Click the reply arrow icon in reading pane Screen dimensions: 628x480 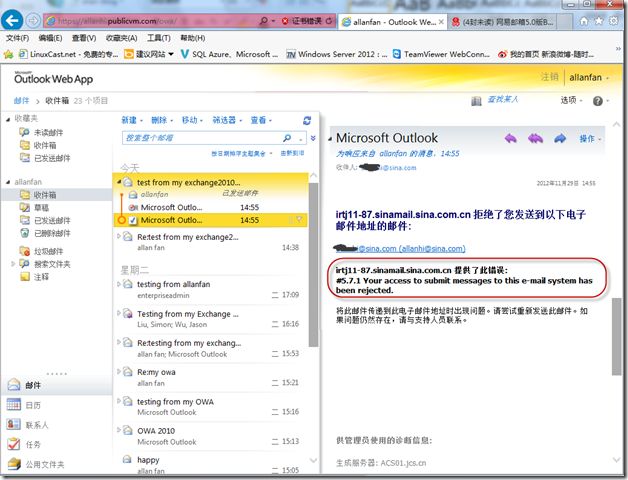click(x=511, y=138)
